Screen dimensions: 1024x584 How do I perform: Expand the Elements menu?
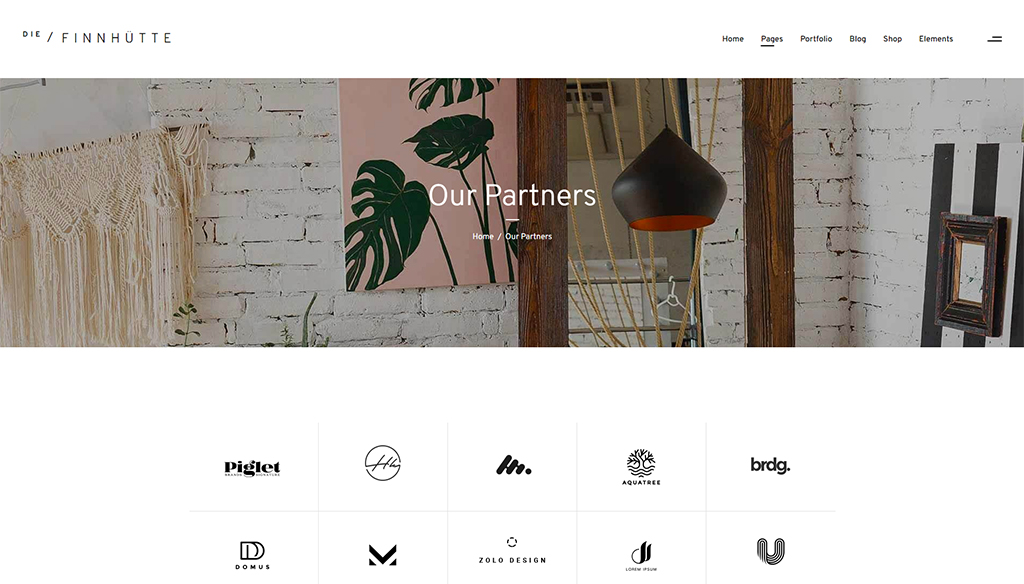[936, 39]
